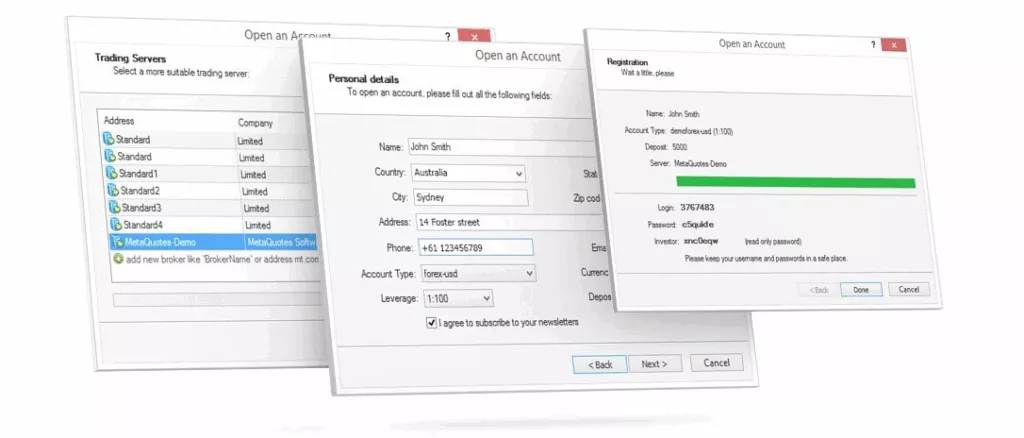Click add new broker like 'BrokerName' text
Image resolution: width=1024 pixels, height=438 pixels.
point(223,259)
